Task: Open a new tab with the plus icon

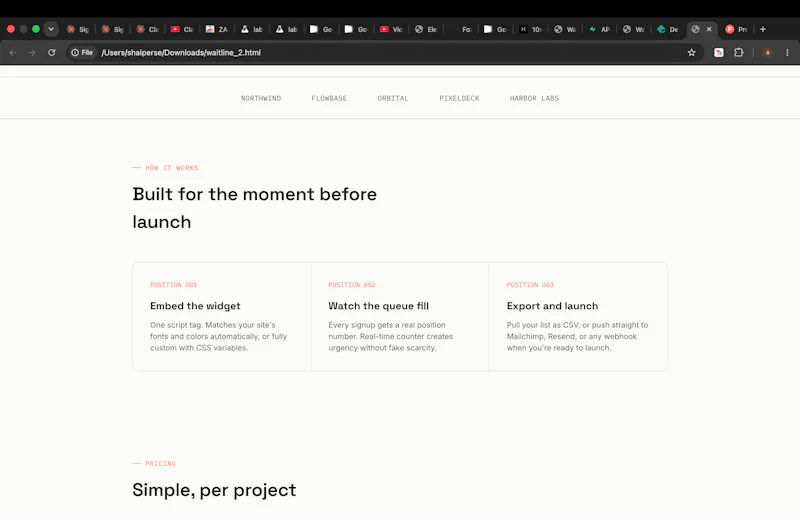Action: click(x=763, y=29)
